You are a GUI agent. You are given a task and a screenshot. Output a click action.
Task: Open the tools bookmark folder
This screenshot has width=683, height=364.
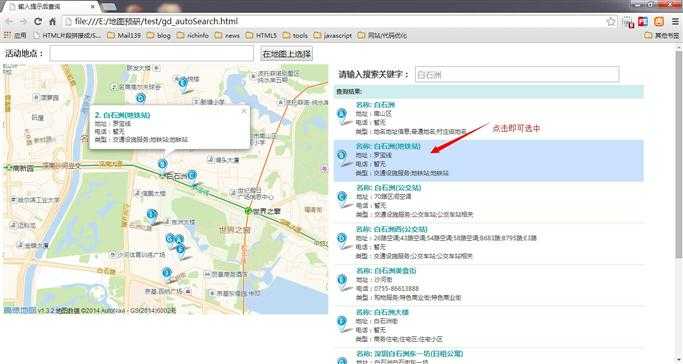tap(295, 35)
